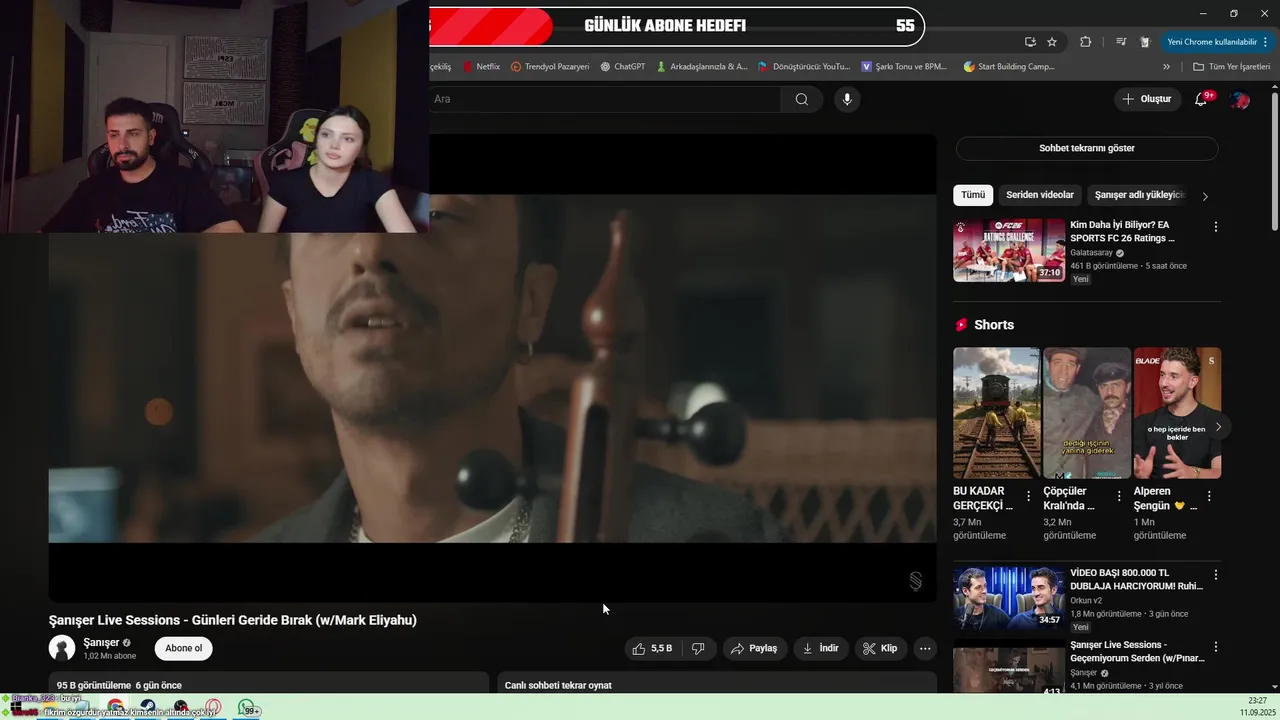This screenshot has width=1280, height=720.
Task: Open the VİDEO BAŞI 800.000 TL thumbnail
Action: pyautogui.click(x=1009, y=598)
